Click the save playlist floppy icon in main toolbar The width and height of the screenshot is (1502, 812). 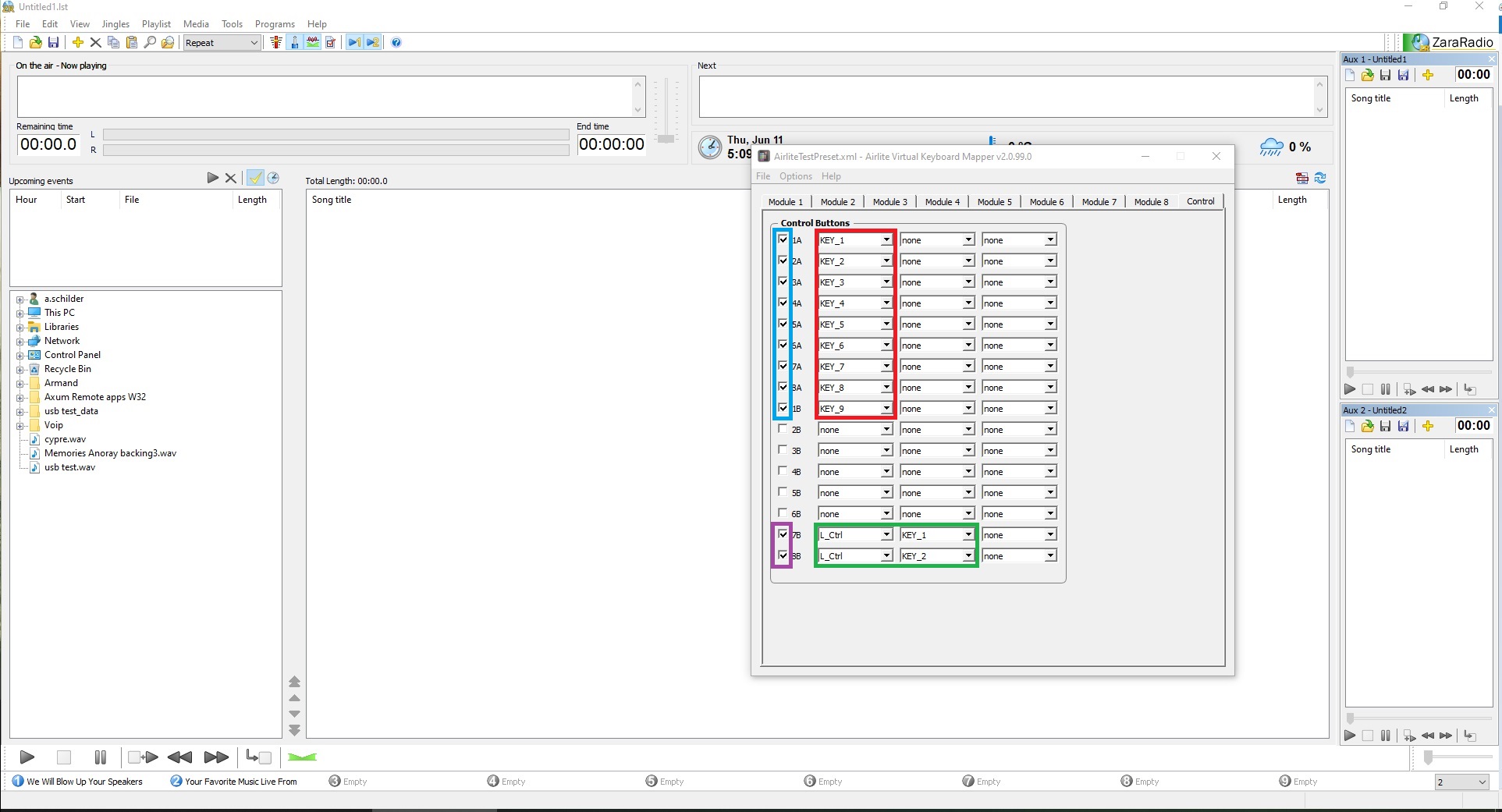click(53, 43)
